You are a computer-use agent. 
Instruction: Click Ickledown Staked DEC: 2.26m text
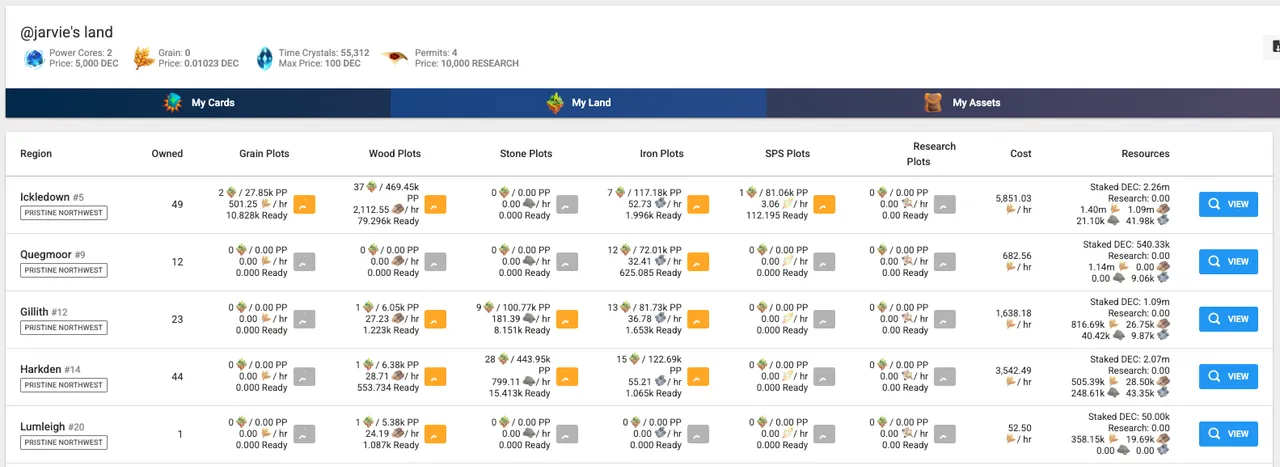1129,187
